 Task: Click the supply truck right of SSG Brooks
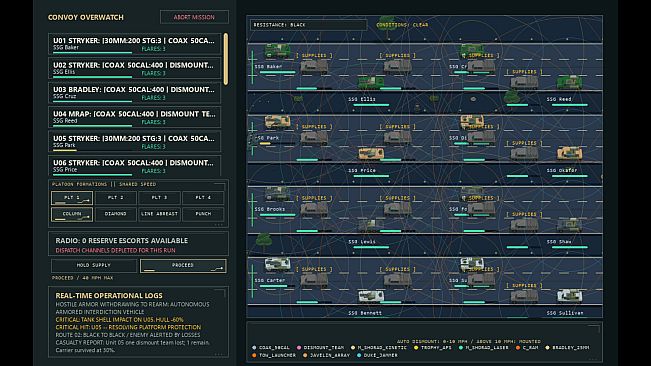click(x=314, y=209)
